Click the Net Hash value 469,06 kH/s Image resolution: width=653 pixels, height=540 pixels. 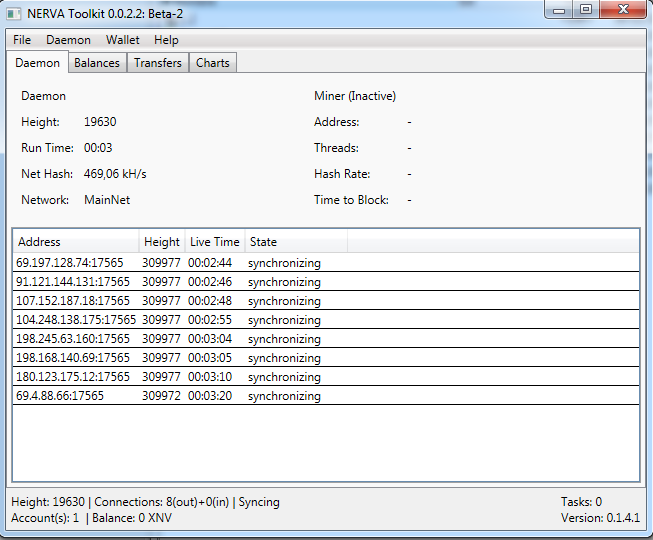[x=115, y=174]
